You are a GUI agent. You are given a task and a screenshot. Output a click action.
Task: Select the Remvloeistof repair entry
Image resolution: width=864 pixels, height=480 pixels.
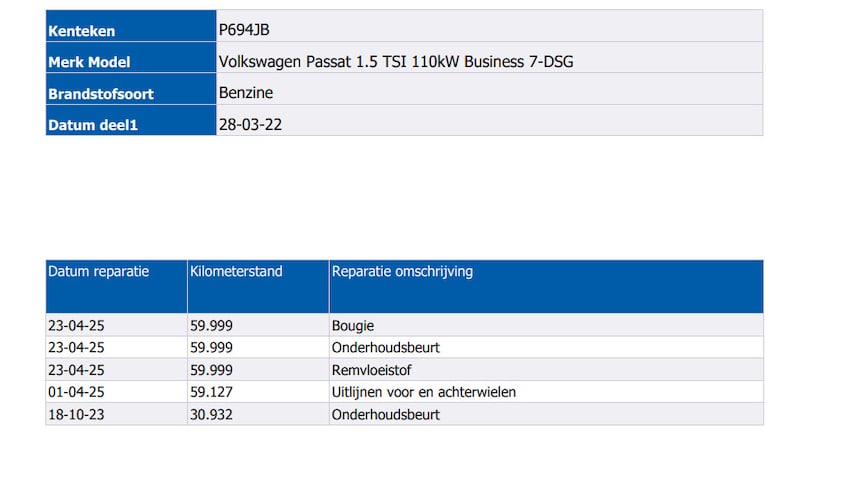(x=367, y=370)
